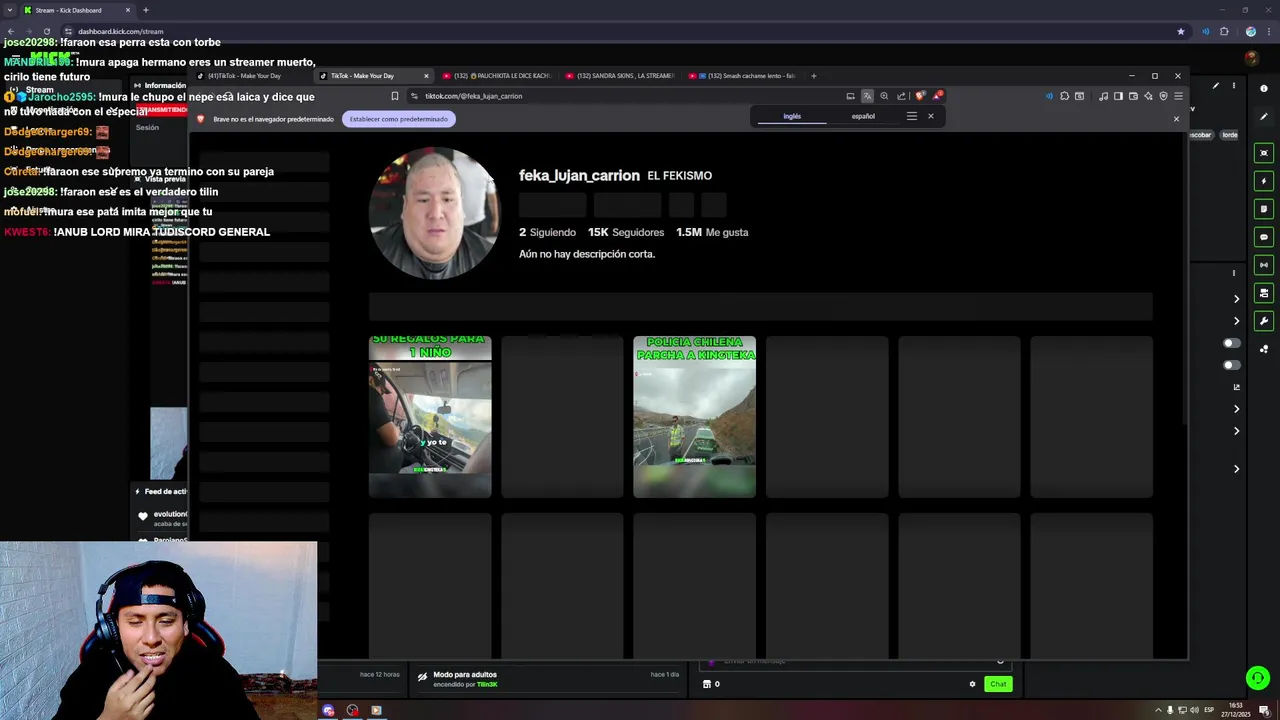Open Brave main menu hamburger icon

coord(1178,96)
